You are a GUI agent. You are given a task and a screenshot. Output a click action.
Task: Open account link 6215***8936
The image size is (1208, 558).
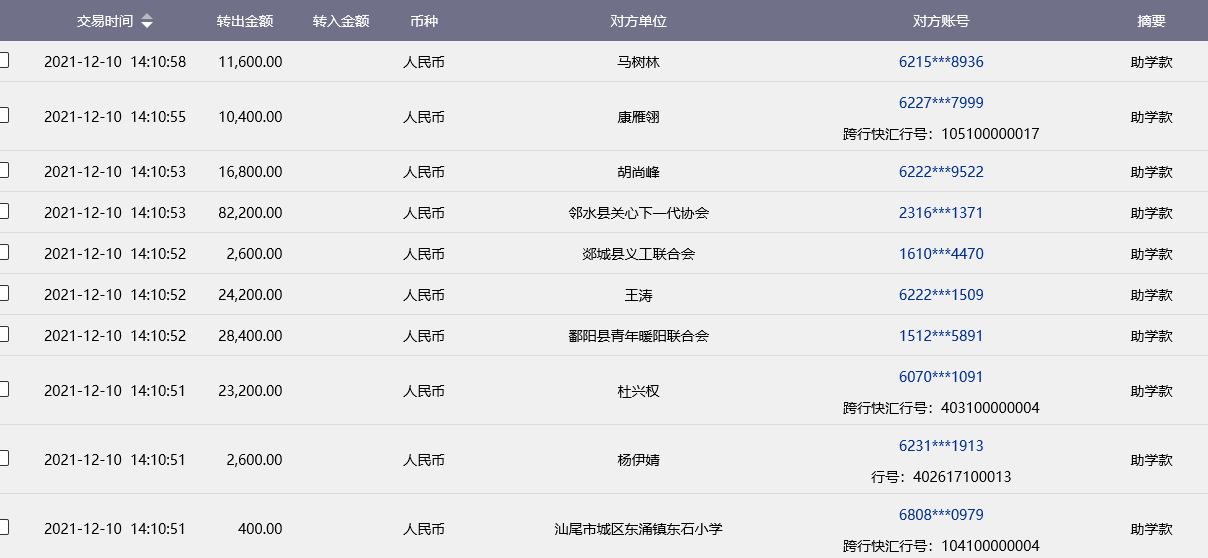(940, 62)
